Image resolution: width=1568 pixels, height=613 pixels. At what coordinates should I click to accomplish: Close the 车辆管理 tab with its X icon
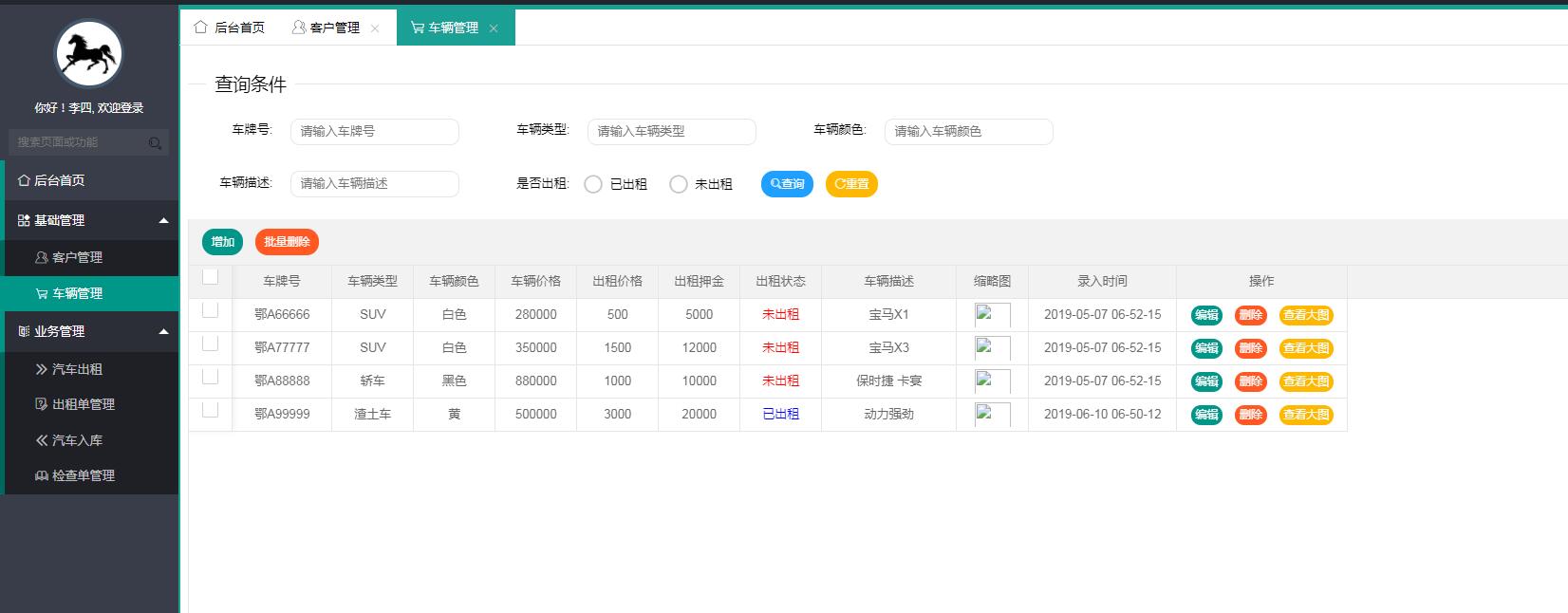click(494, 28)
